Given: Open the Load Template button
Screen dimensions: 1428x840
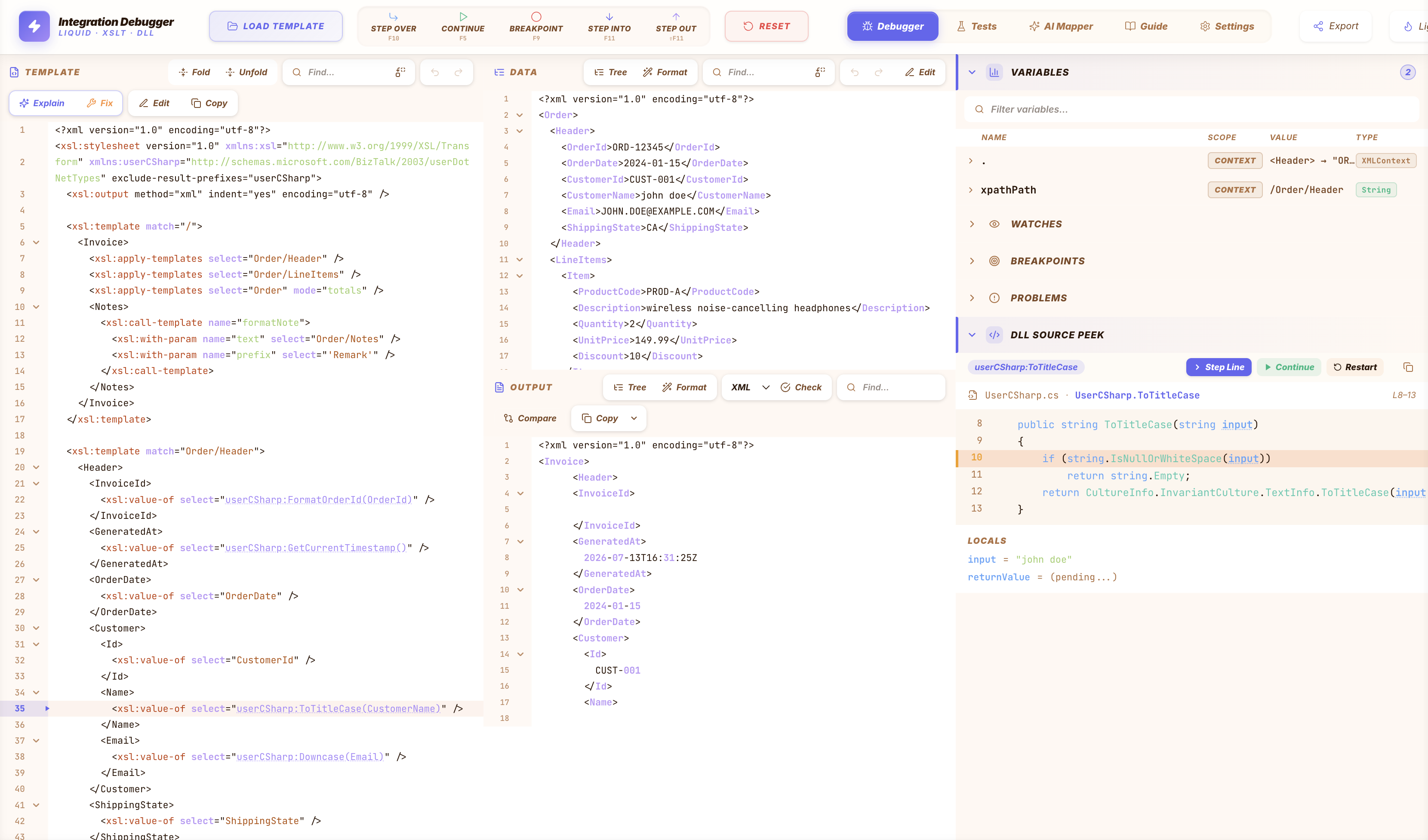Looking at the screenshot, I should point(275,26).
